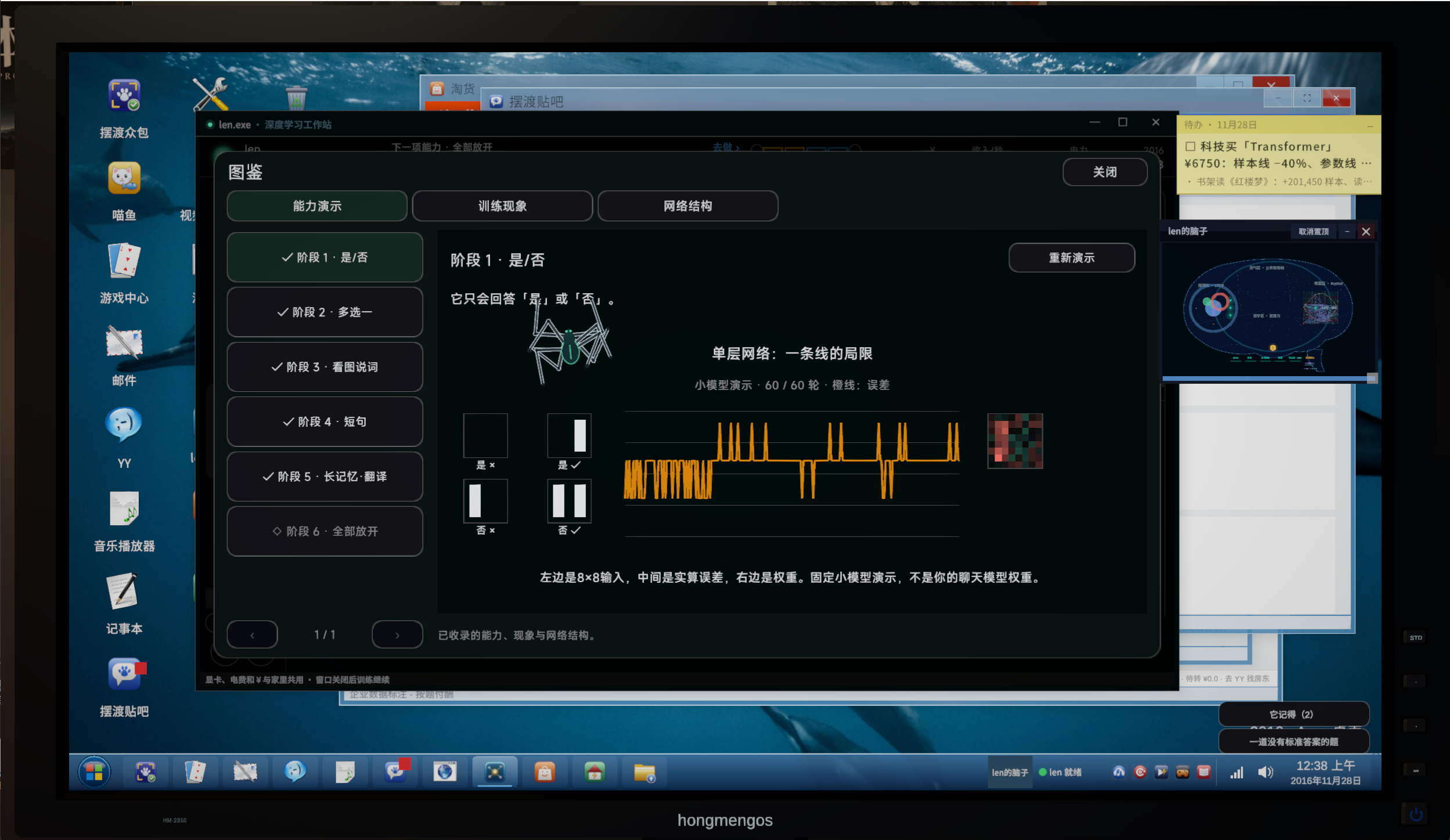Switch to the 网络结构 tab
1450x840 pixels.
tap(688, 206)
